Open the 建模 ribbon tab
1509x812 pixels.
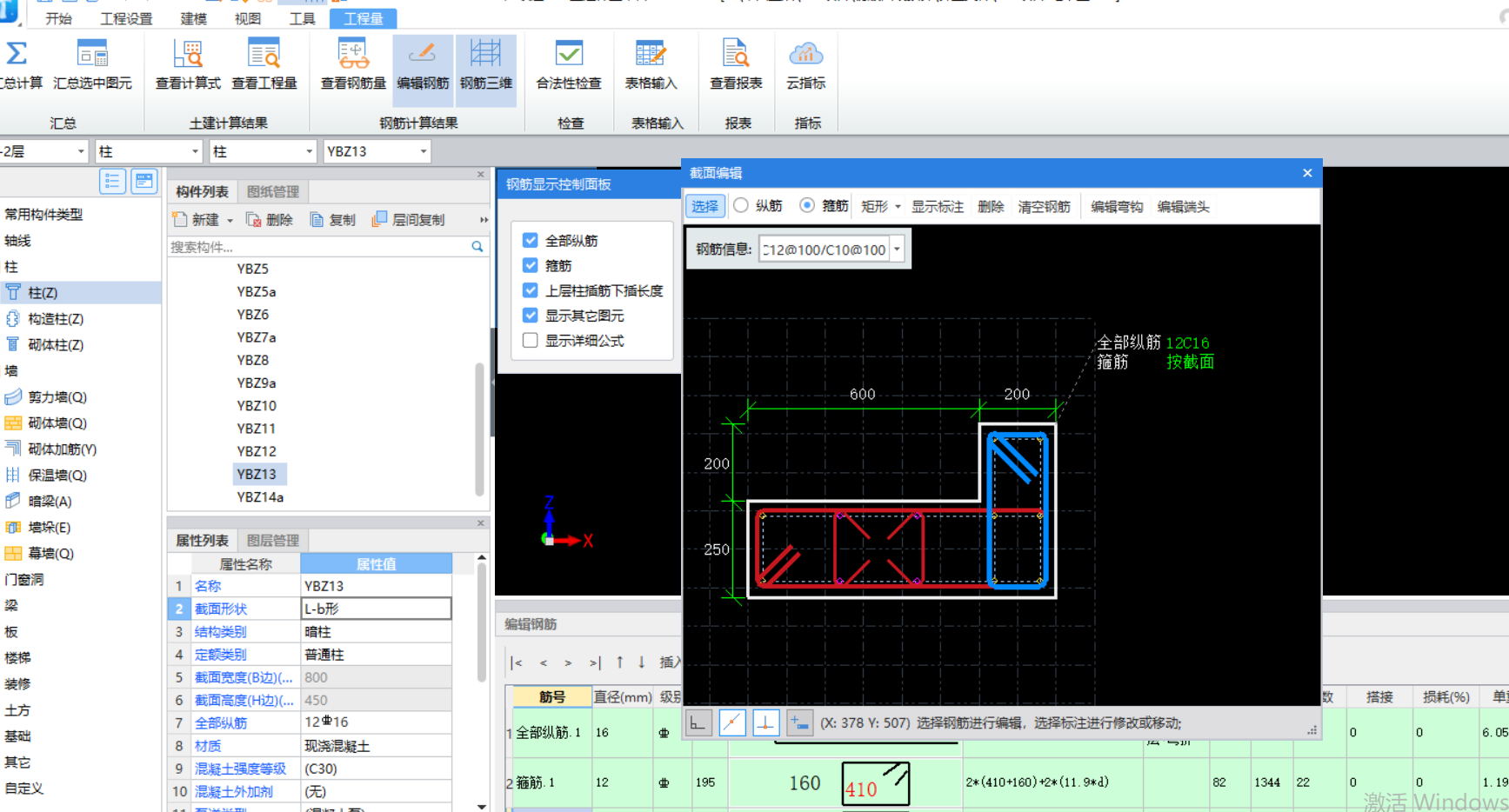pyautogui.click(x=193, y=18)
